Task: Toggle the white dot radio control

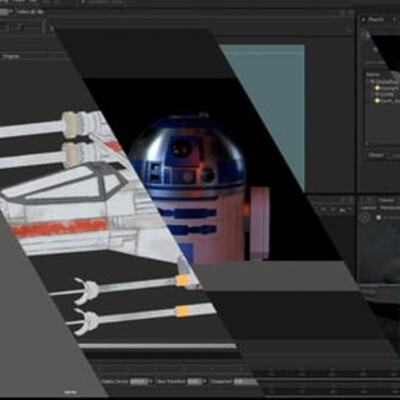Action: pos(379,217)
